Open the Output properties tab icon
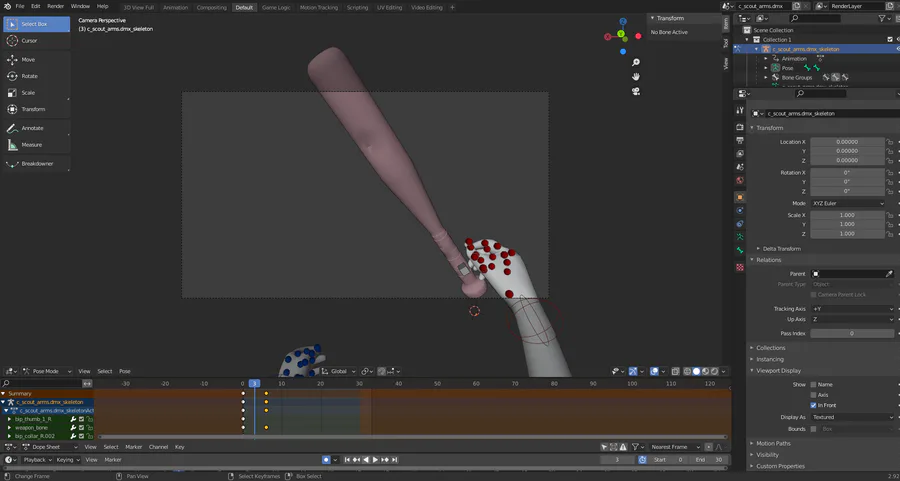This screenshot has height=481, width=900. pyautogui.click(x=740, y=140)
